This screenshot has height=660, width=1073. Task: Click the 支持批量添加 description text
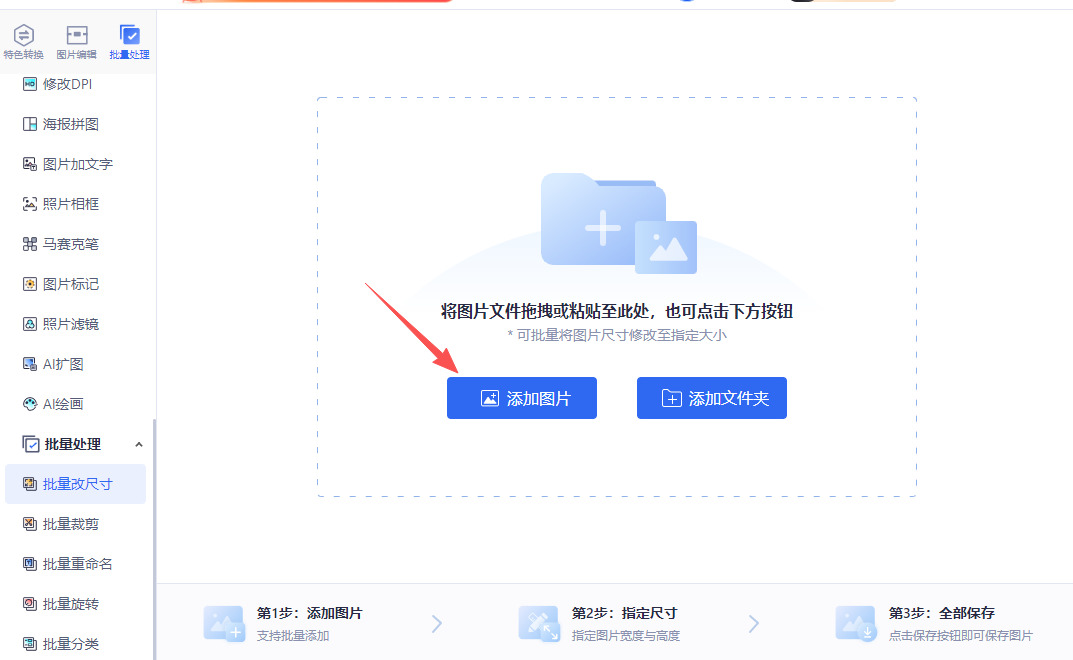coord(293,636)
